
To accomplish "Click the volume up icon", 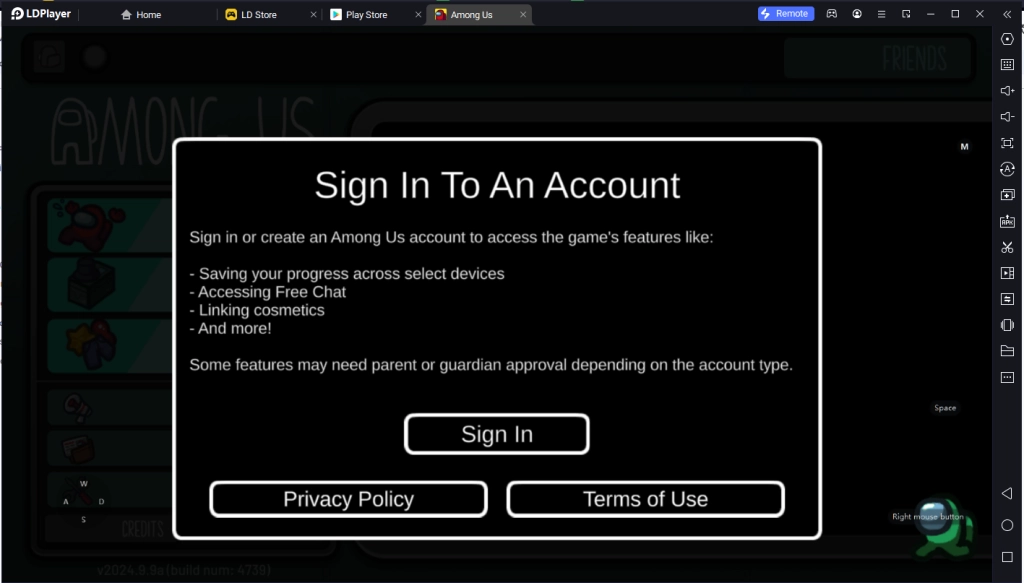I will click(x=1007, y=91).
